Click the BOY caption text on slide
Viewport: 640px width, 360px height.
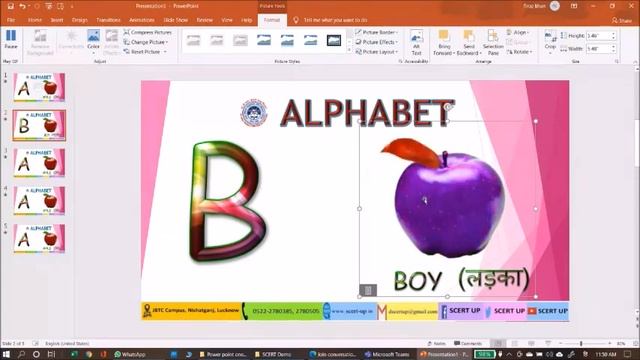(418, 281)
